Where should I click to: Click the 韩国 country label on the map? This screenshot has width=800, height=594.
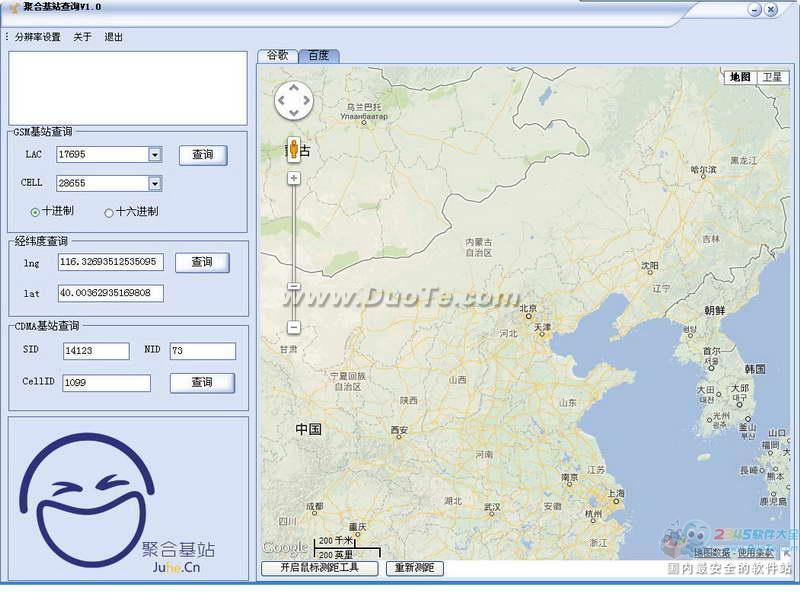tap(755, 369)
